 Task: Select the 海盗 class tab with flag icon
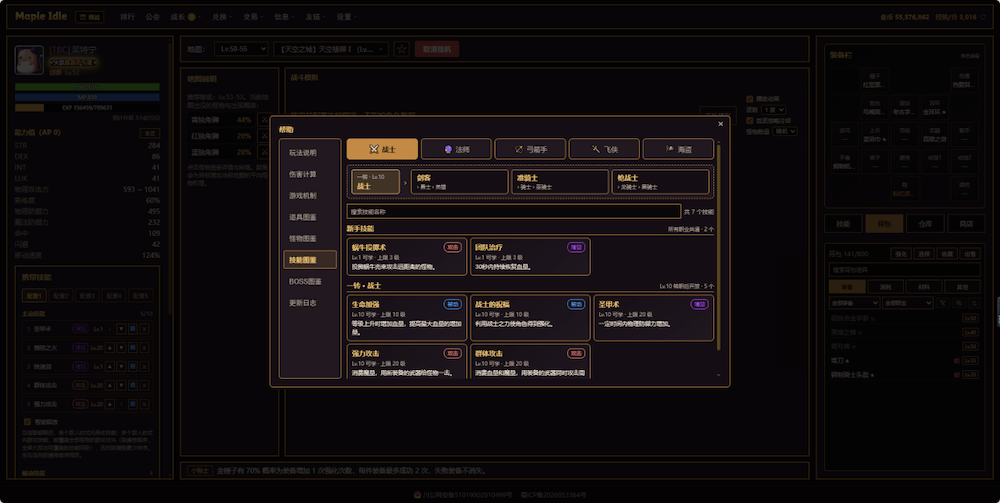click(x=678, y=149)
